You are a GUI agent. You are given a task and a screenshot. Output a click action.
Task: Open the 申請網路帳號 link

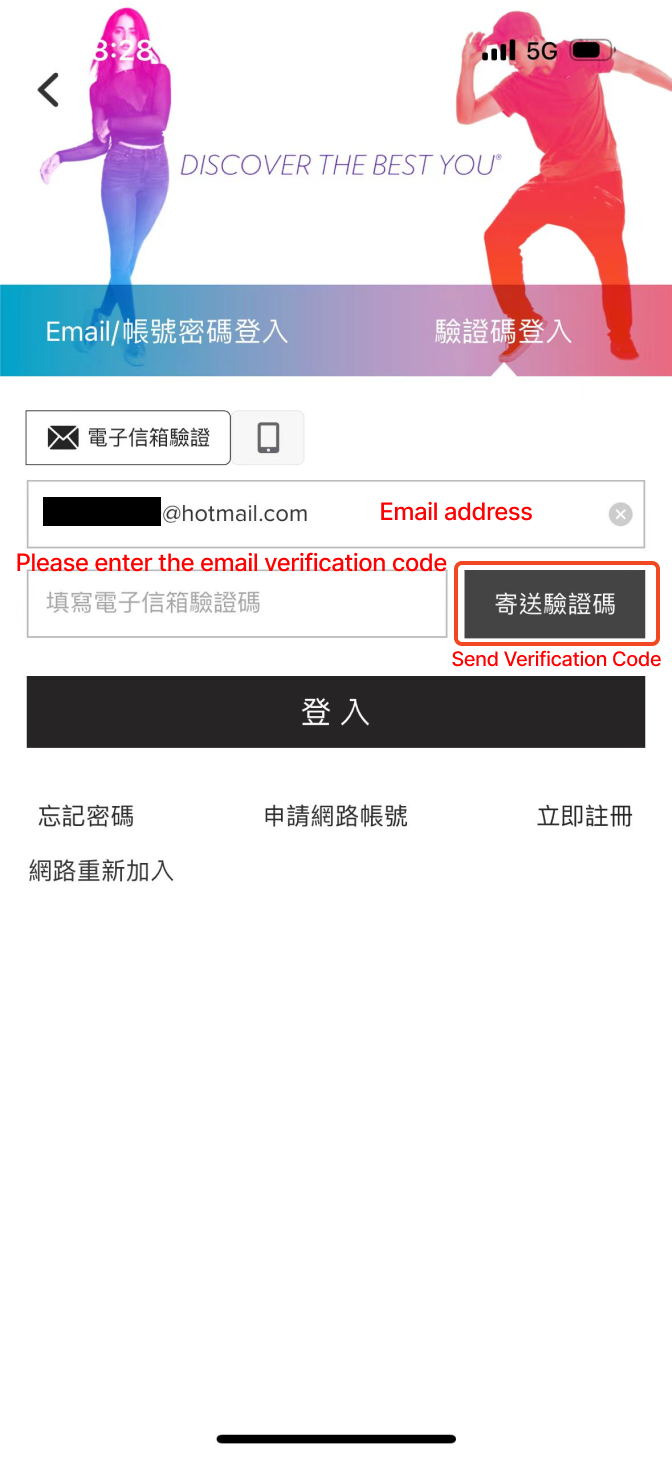pos(336,816)
